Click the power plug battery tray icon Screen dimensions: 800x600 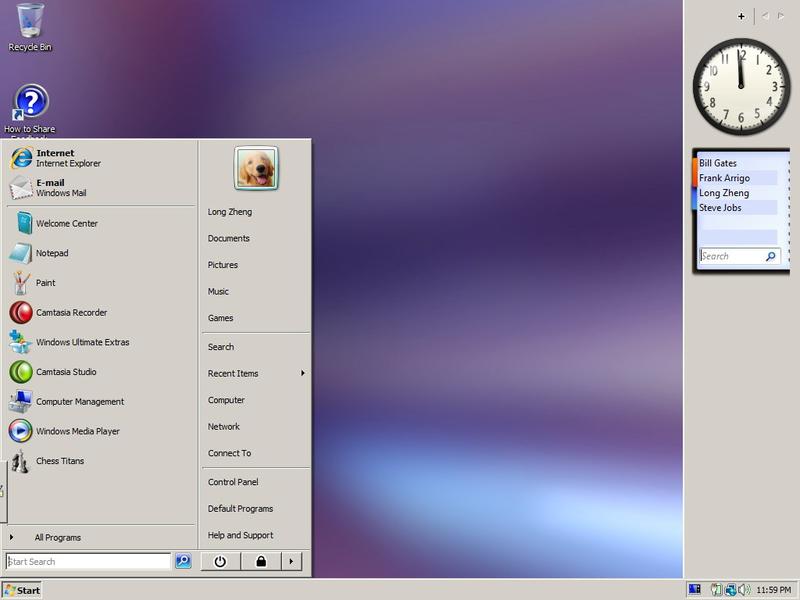click(717, 590)
